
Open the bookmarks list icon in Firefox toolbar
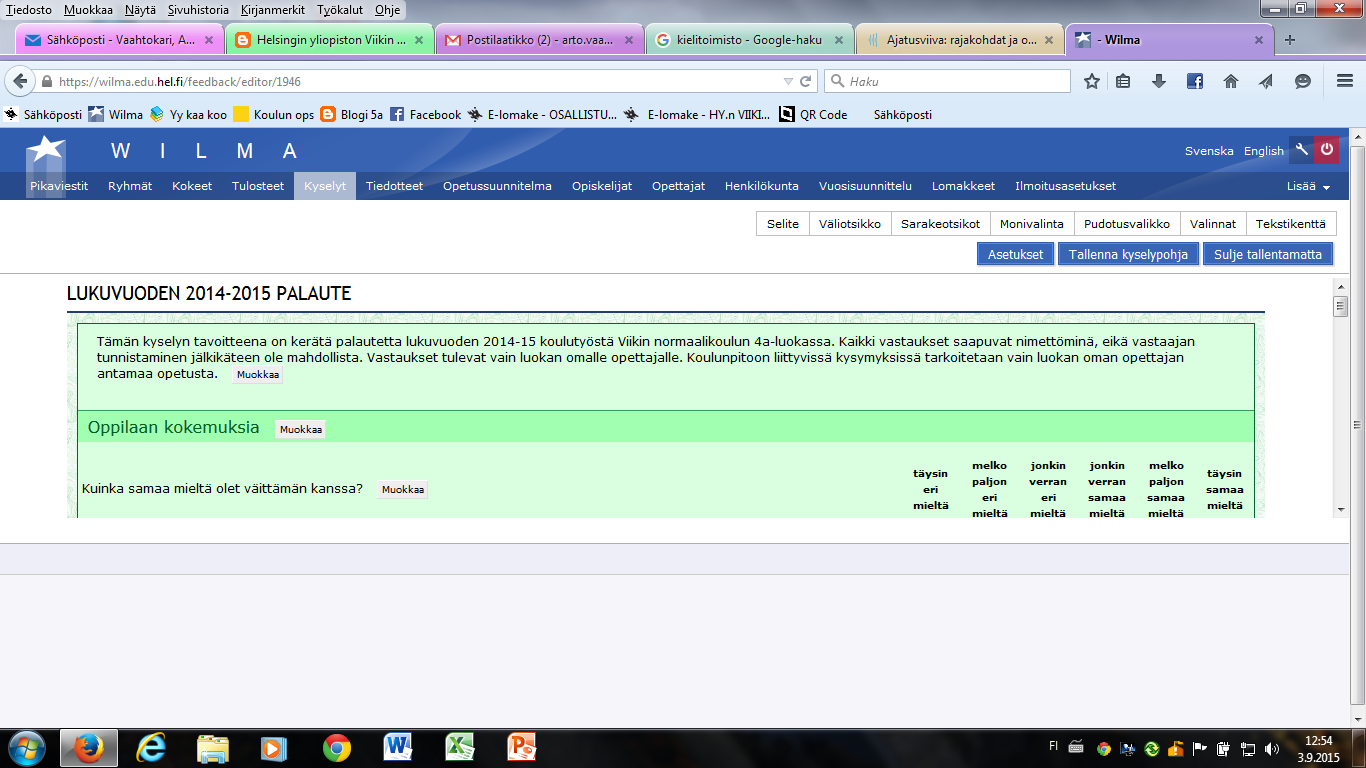(x=1123, y=81)
